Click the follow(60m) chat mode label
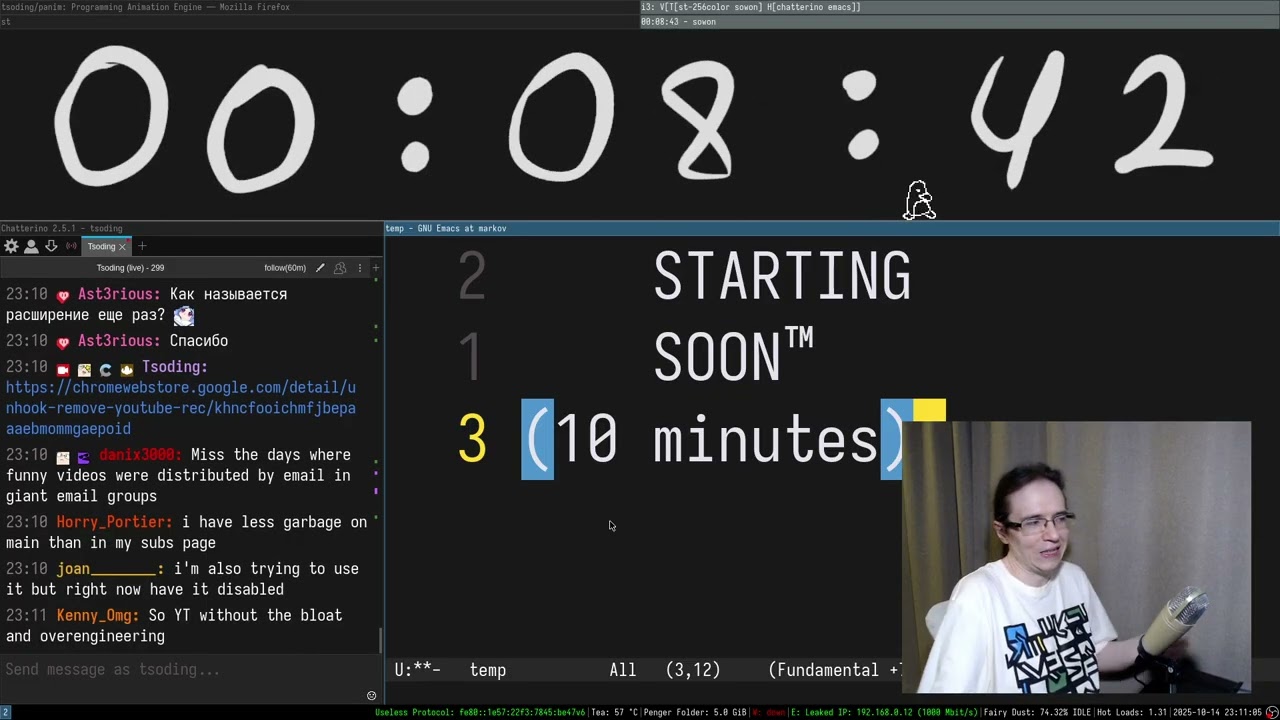The image size is (1280, 720). [x=285, y=268]
